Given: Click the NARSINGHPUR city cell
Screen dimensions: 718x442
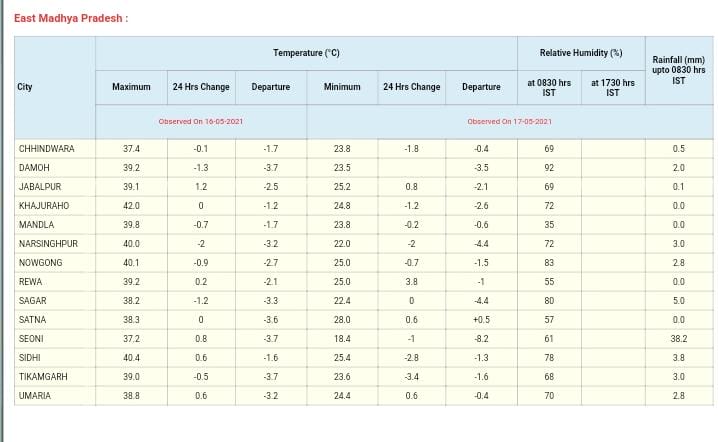Looking at the screenshot, I should pos(49,244).
